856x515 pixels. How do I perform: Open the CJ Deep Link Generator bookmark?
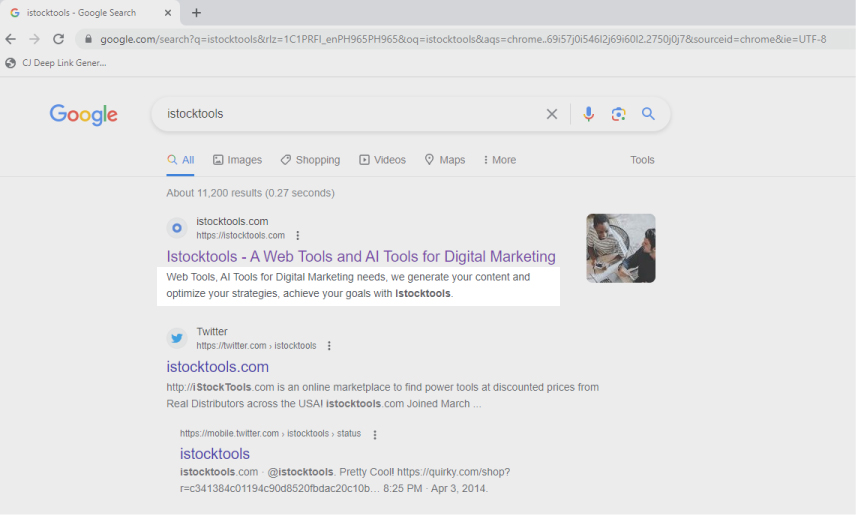pyautogui.click(x=56, y=63)
